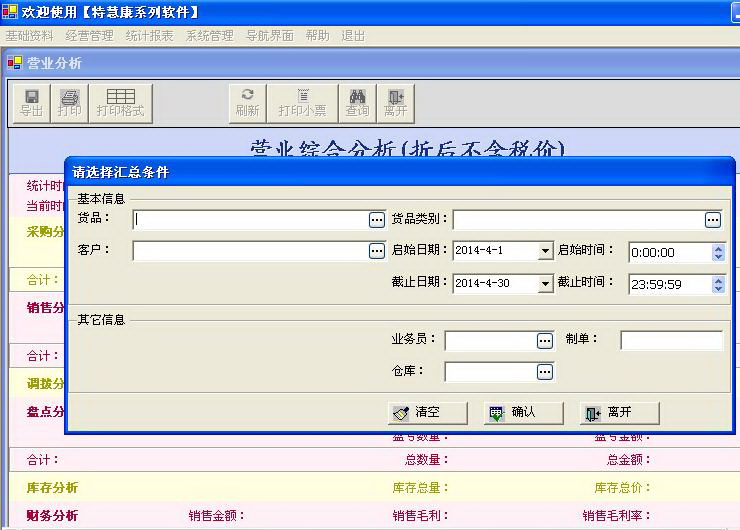
Task: Focus the 制单 text field
Action: [671, 341]
